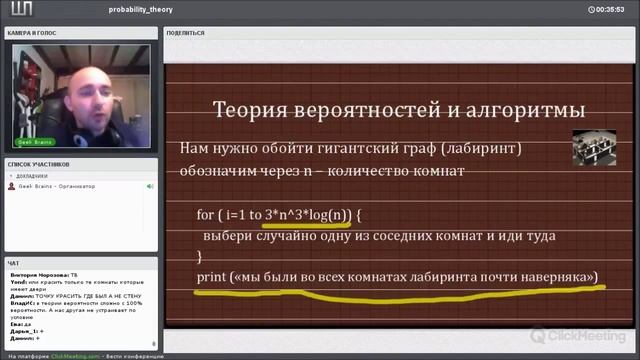Image resolution: width=640 pixels, height=360 pixels.
Task: Click the ЧАТ panel header
Action: [x=81, y=263]
